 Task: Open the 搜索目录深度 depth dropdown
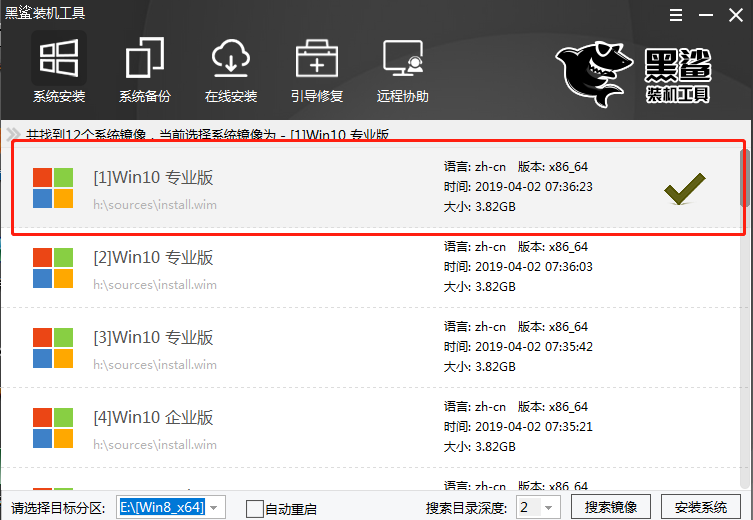coord(538,507)
